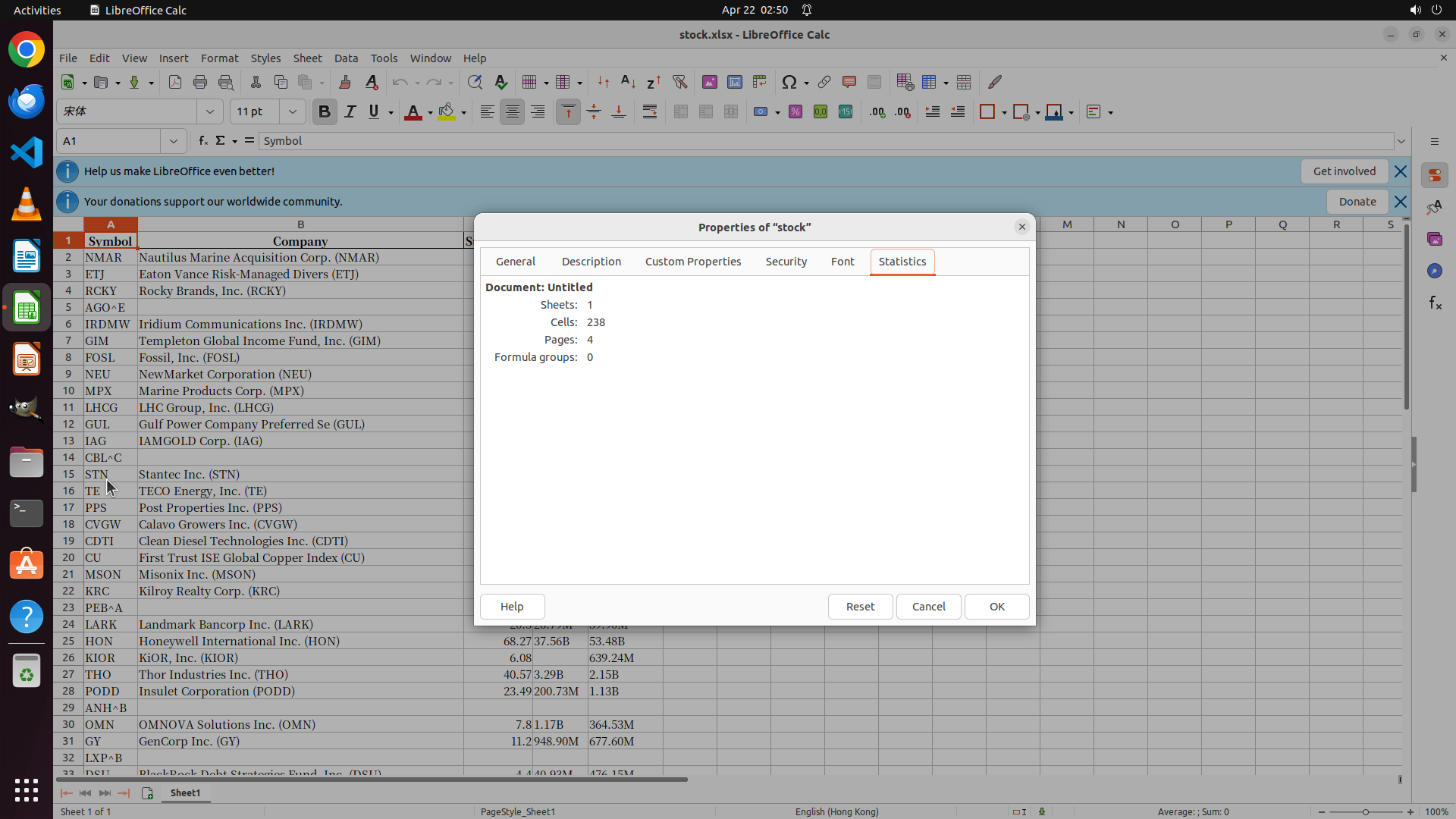Screen dimensions: 1456x819
Task: Click the Export as PDF icon
Action: 175,82
